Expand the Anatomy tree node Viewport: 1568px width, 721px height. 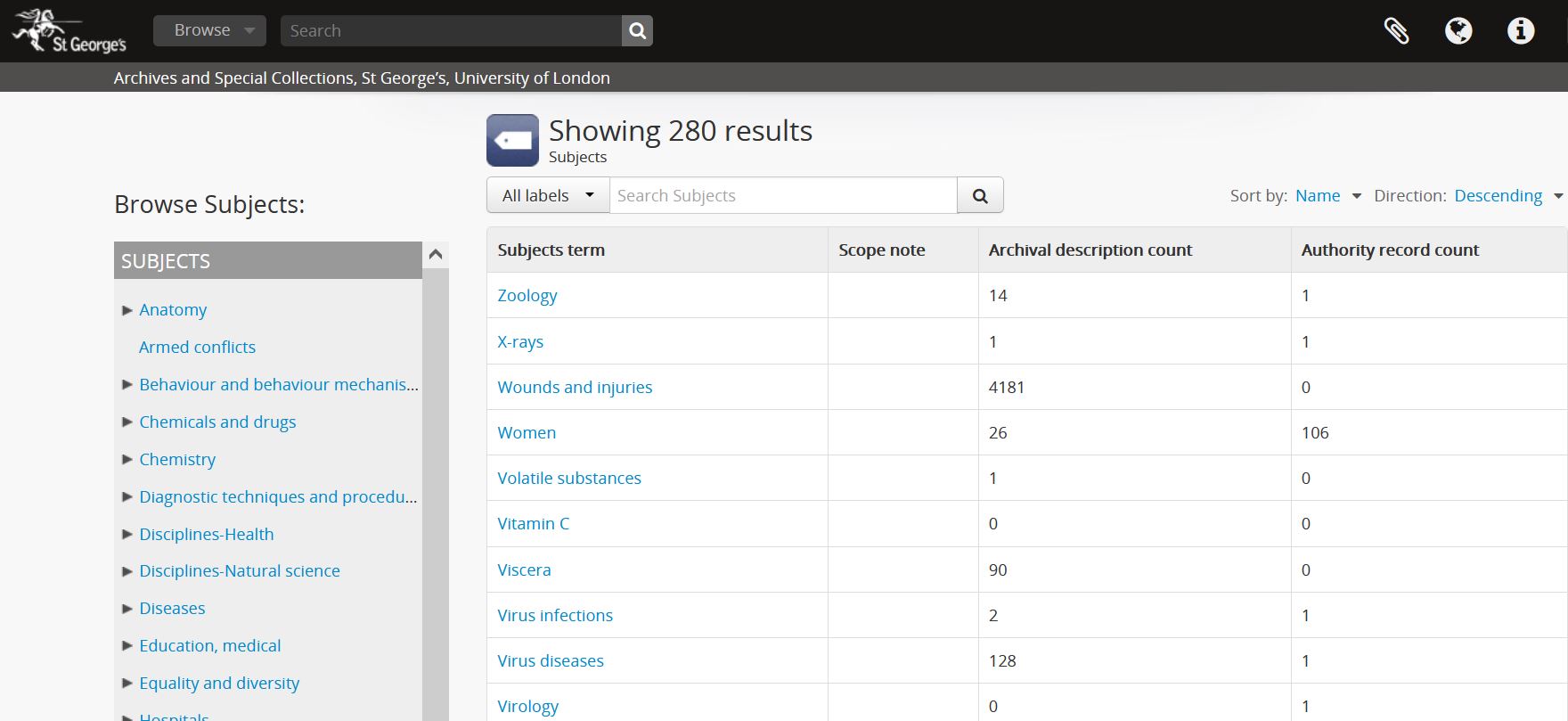(127, 310)
